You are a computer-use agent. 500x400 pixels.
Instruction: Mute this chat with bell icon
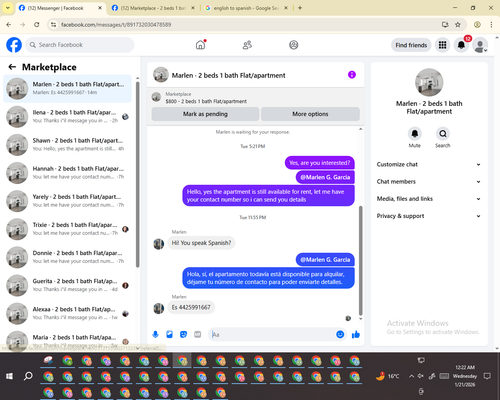tap(415, 134)
